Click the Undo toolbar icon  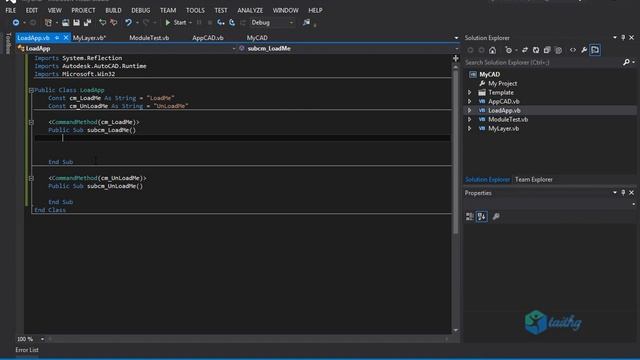[x=128, y=23]
